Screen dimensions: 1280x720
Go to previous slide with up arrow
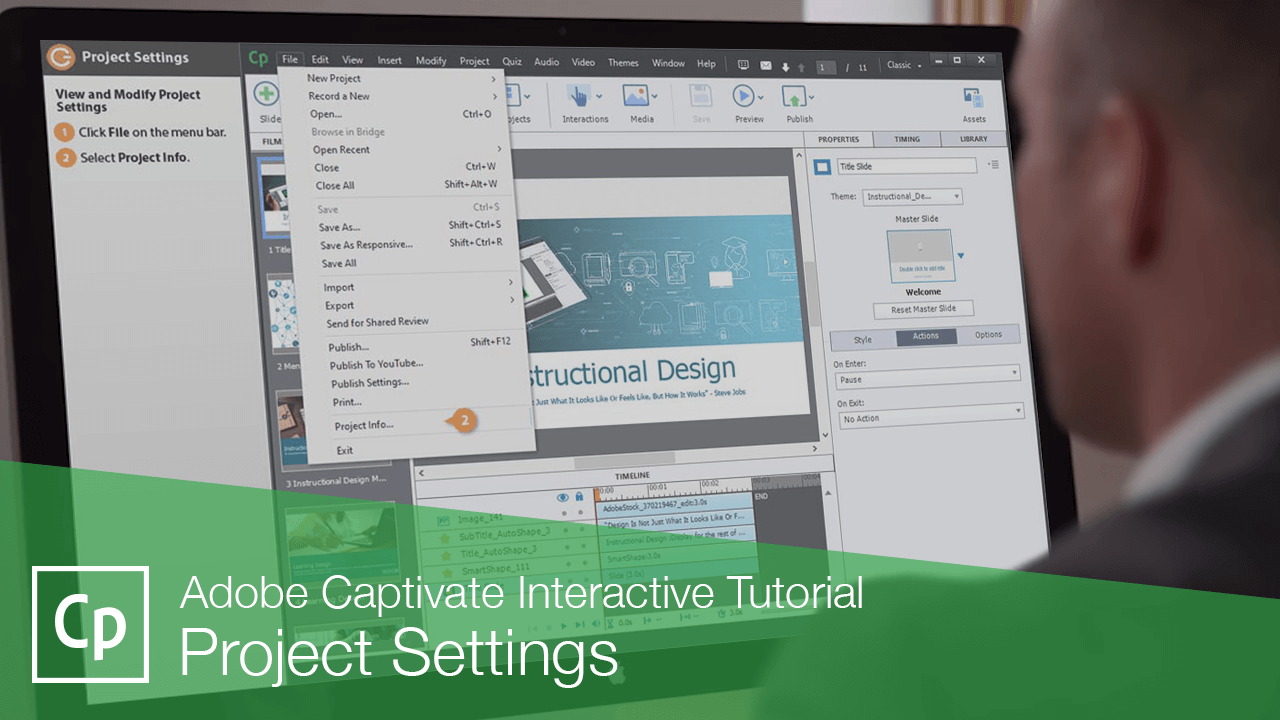[x=800, y=67]
